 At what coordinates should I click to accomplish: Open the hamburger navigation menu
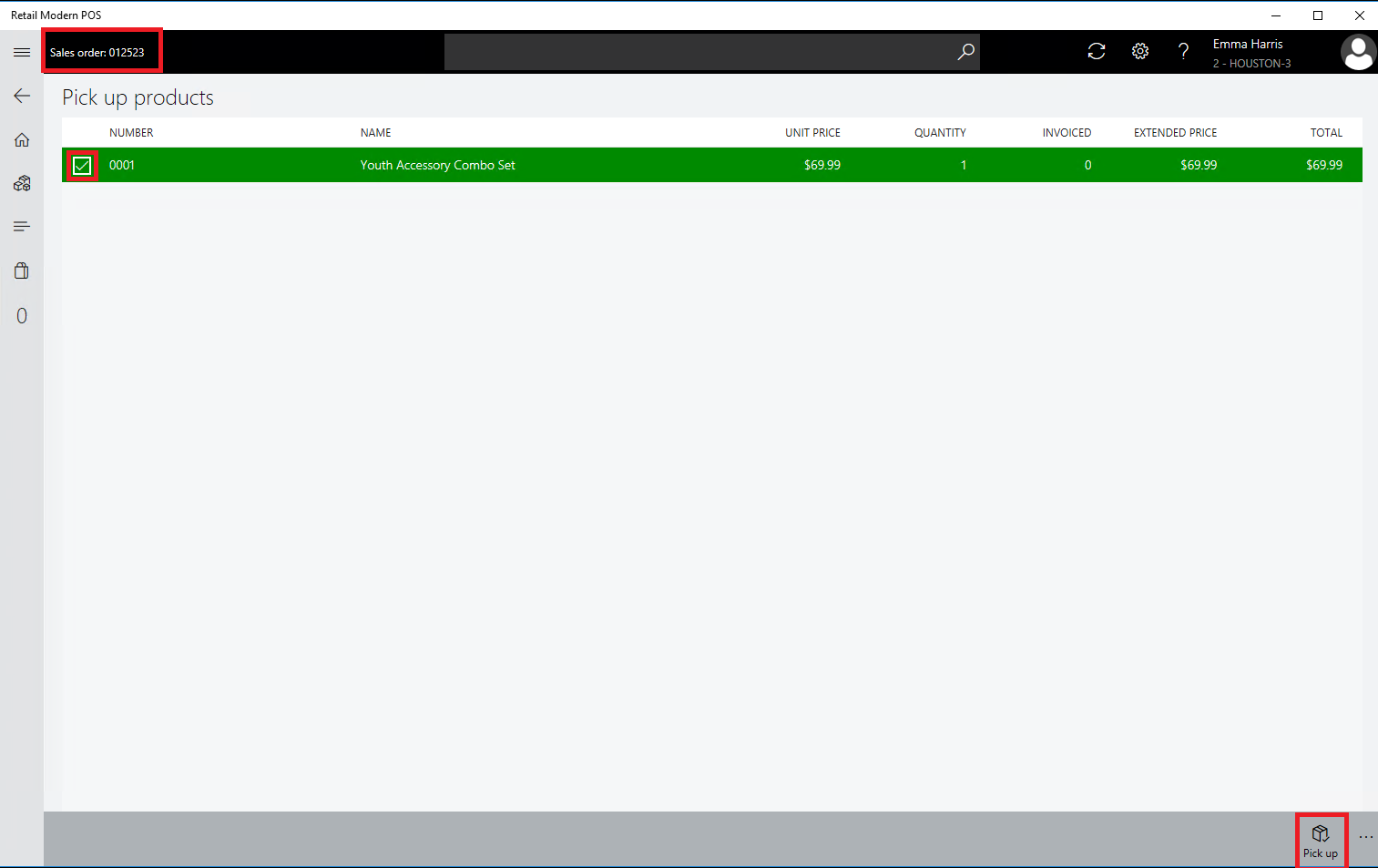point(22,52)
